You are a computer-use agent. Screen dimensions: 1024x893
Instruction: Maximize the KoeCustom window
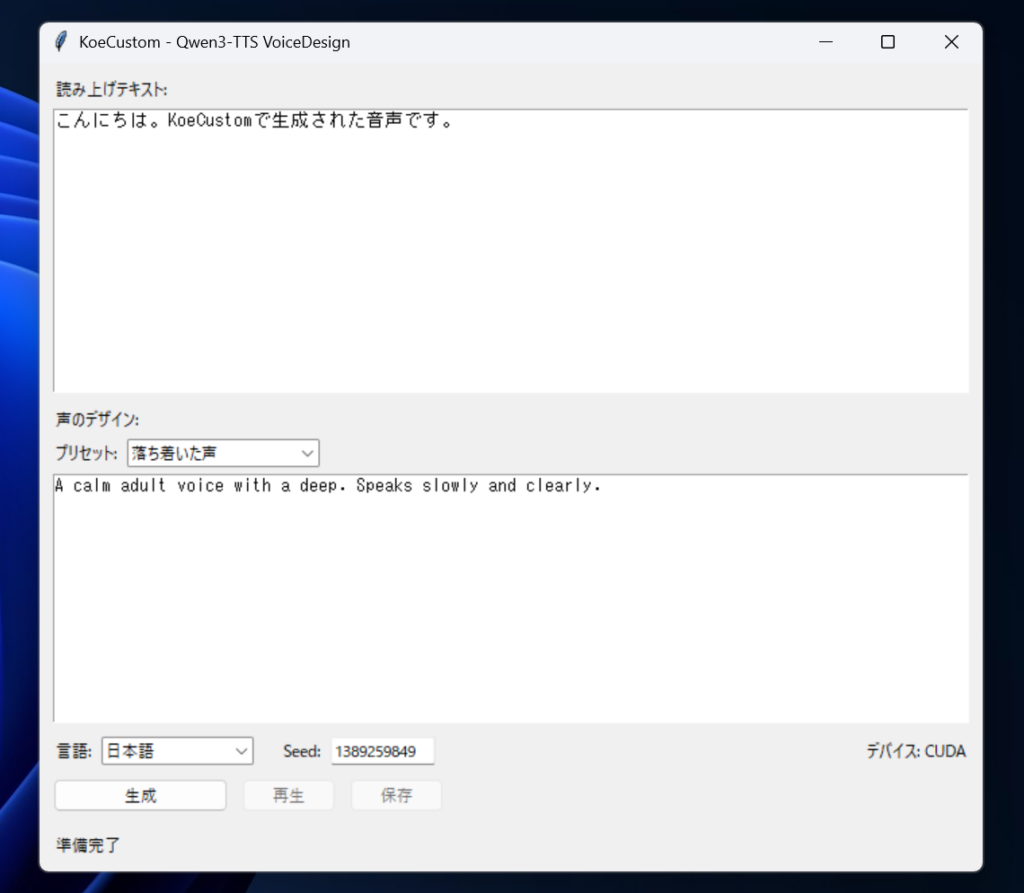pyautogui.click(x=887, y=42)
